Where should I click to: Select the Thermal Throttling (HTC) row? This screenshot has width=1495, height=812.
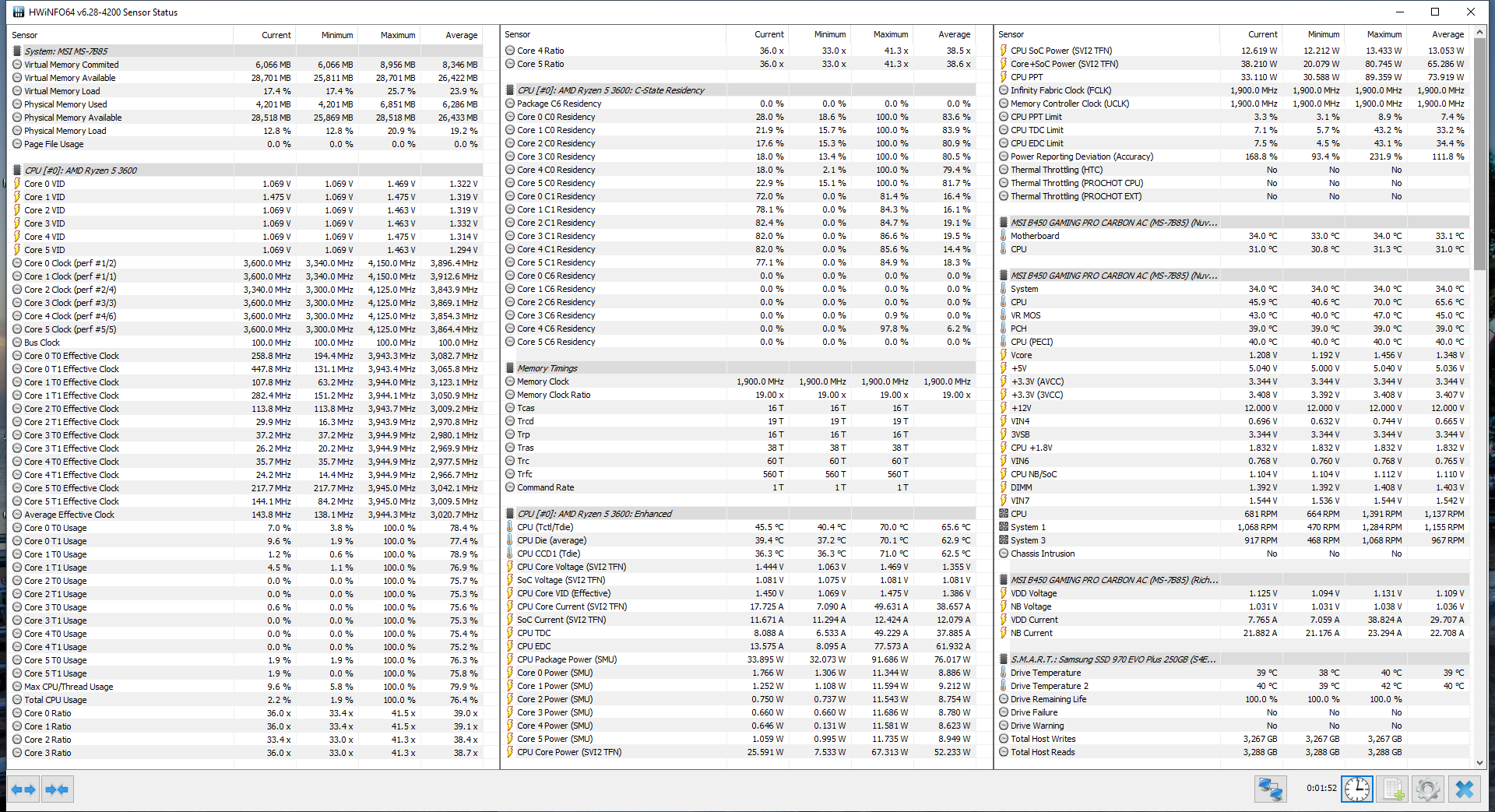pyautogui.click(x=1232, y=170)
